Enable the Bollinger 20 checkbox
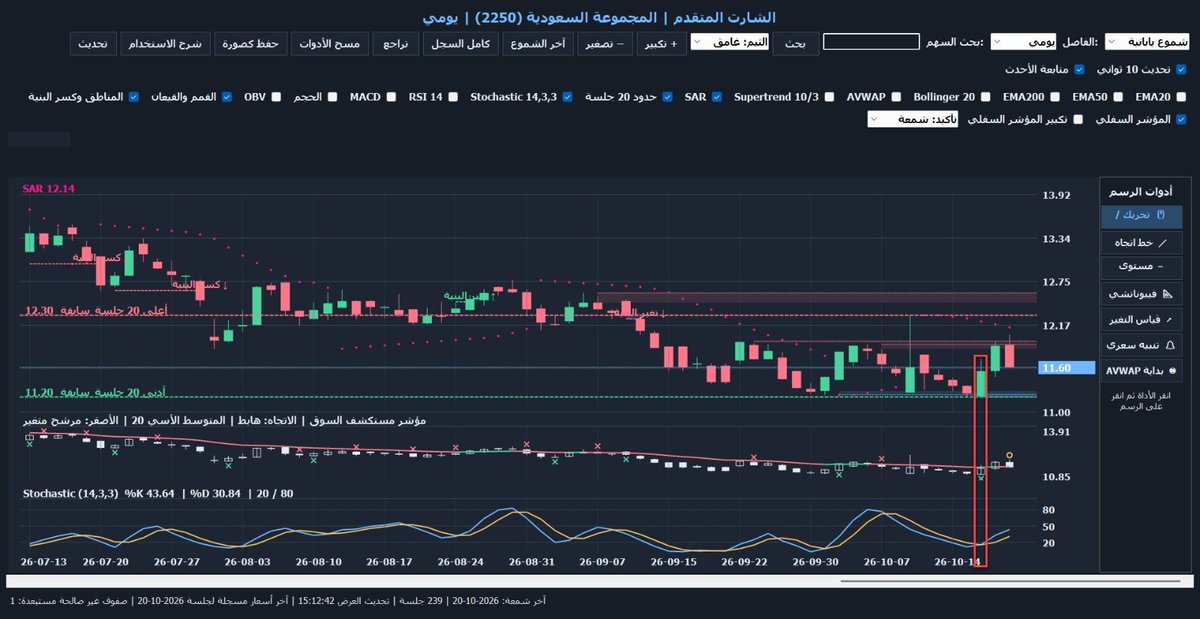 [985, 97]
